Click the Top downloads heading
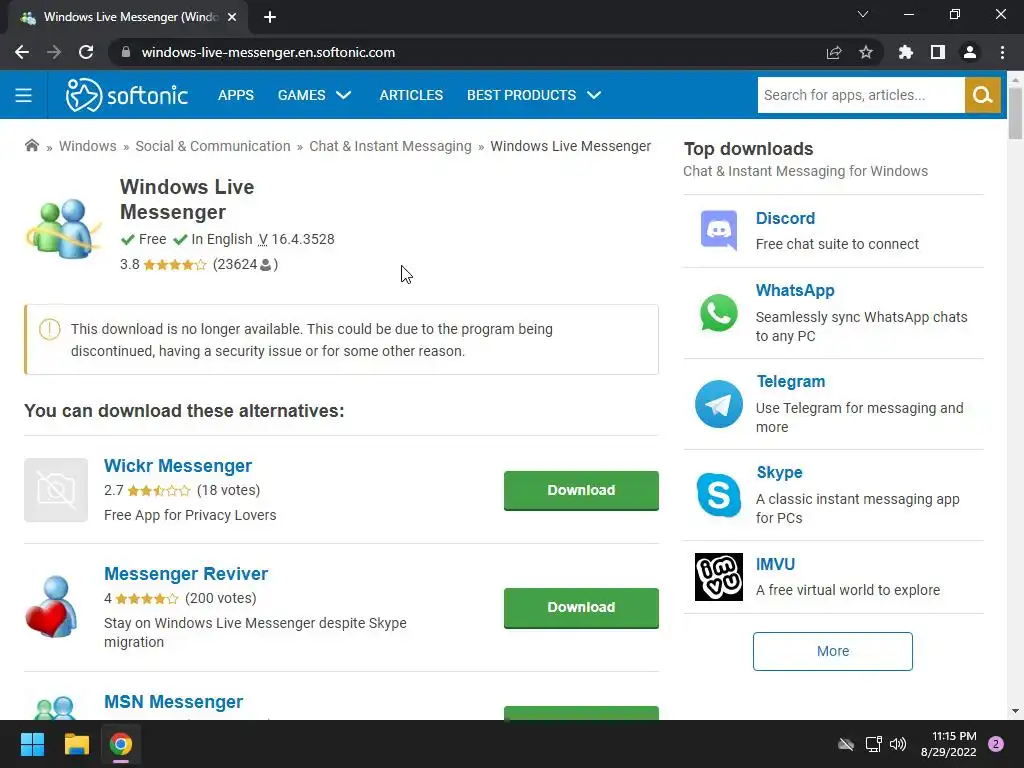 pos(748,149)
